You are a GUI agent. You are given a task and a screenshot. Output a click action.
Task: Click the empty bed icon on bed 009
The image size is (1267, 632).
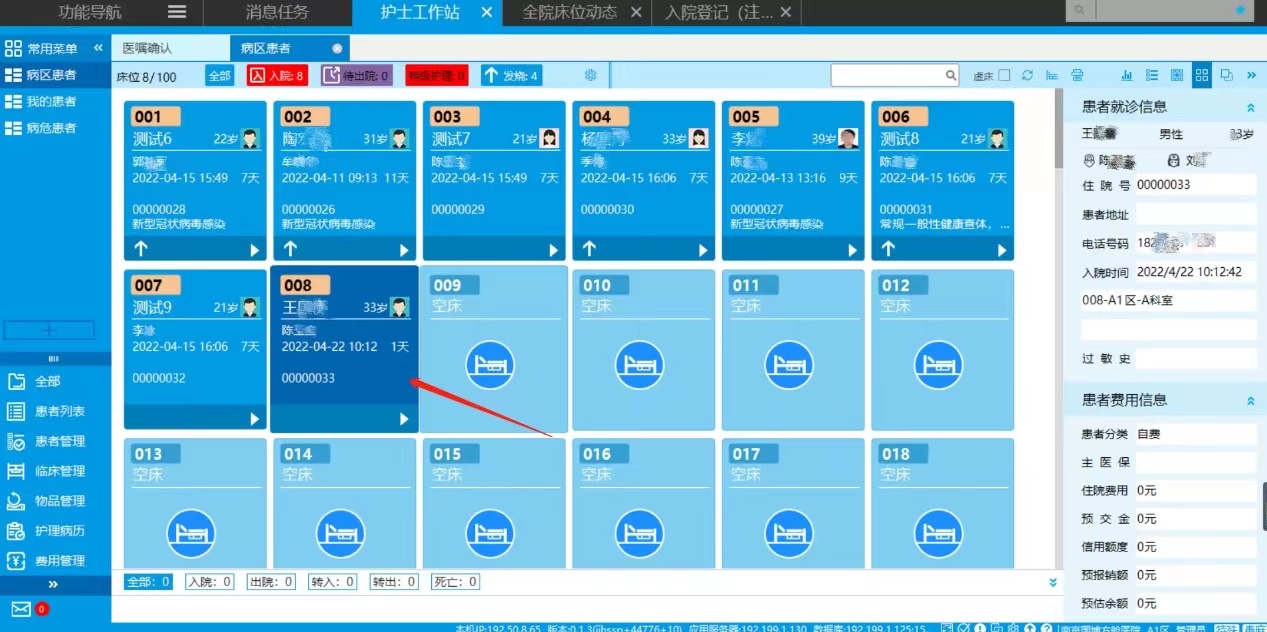coord(490,365)
